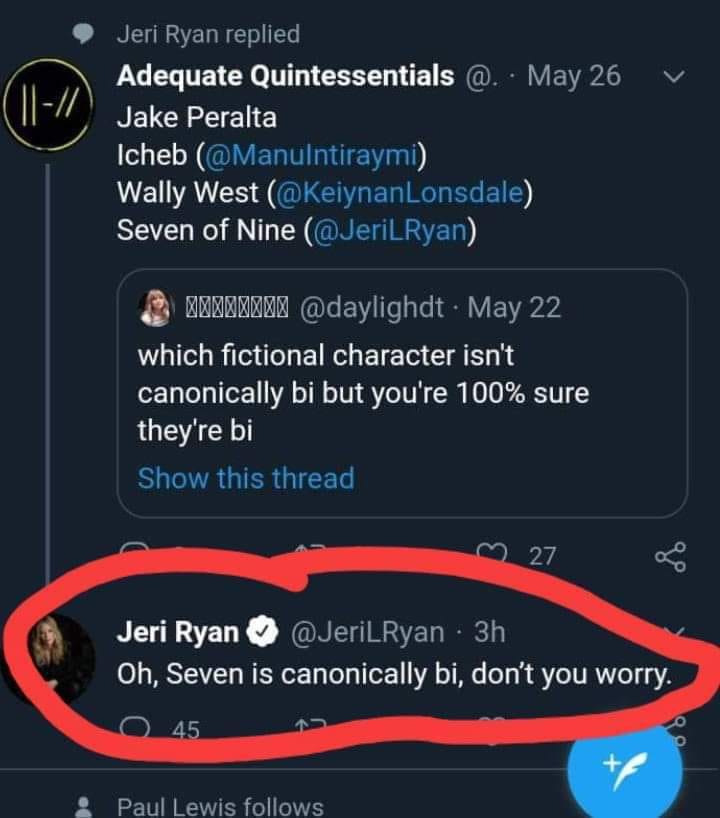Click 'Show this thread' link
Image resolution: width=720 pixels, height=818 pixels.
coord(245,478)
